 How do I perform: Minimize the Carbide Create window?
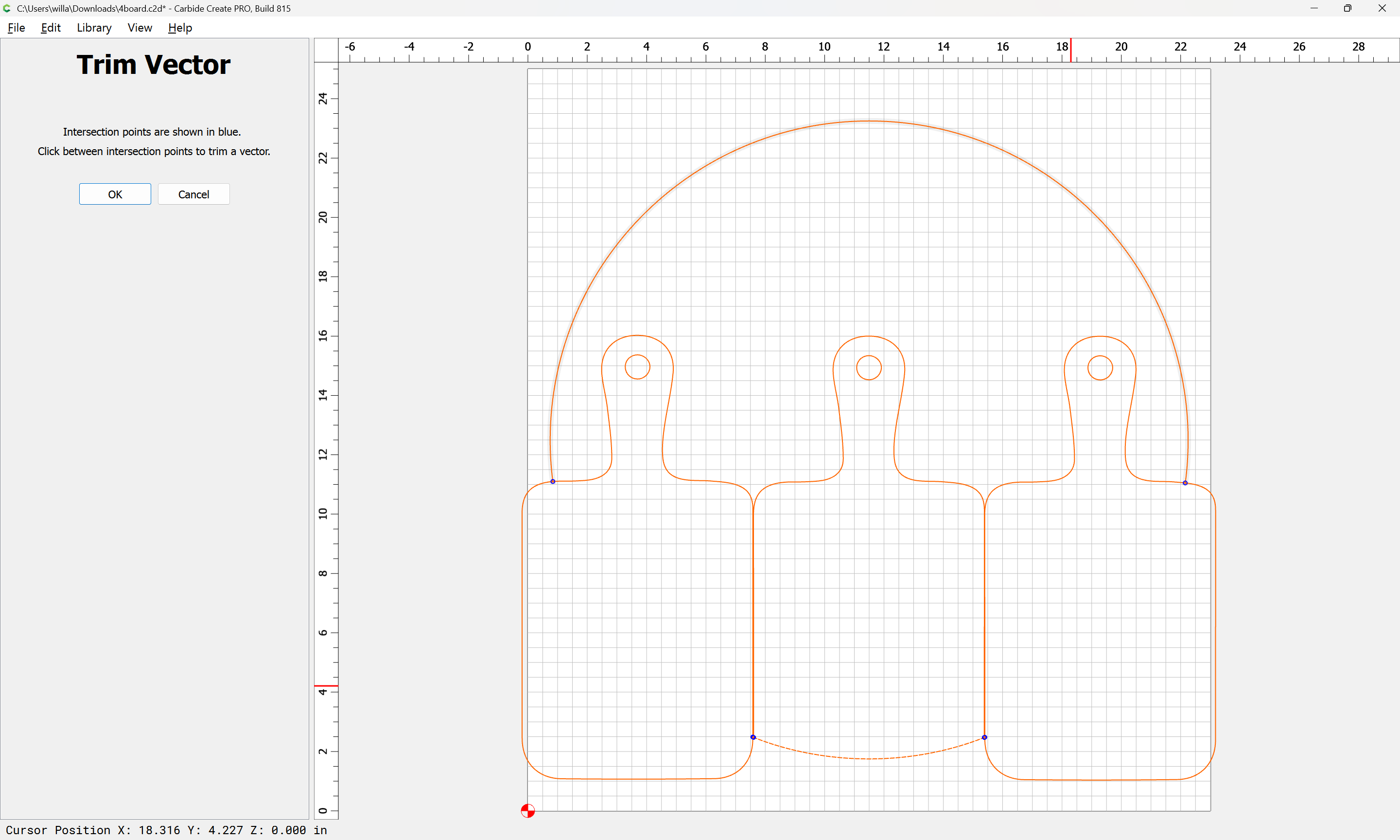click(1314, 8)
